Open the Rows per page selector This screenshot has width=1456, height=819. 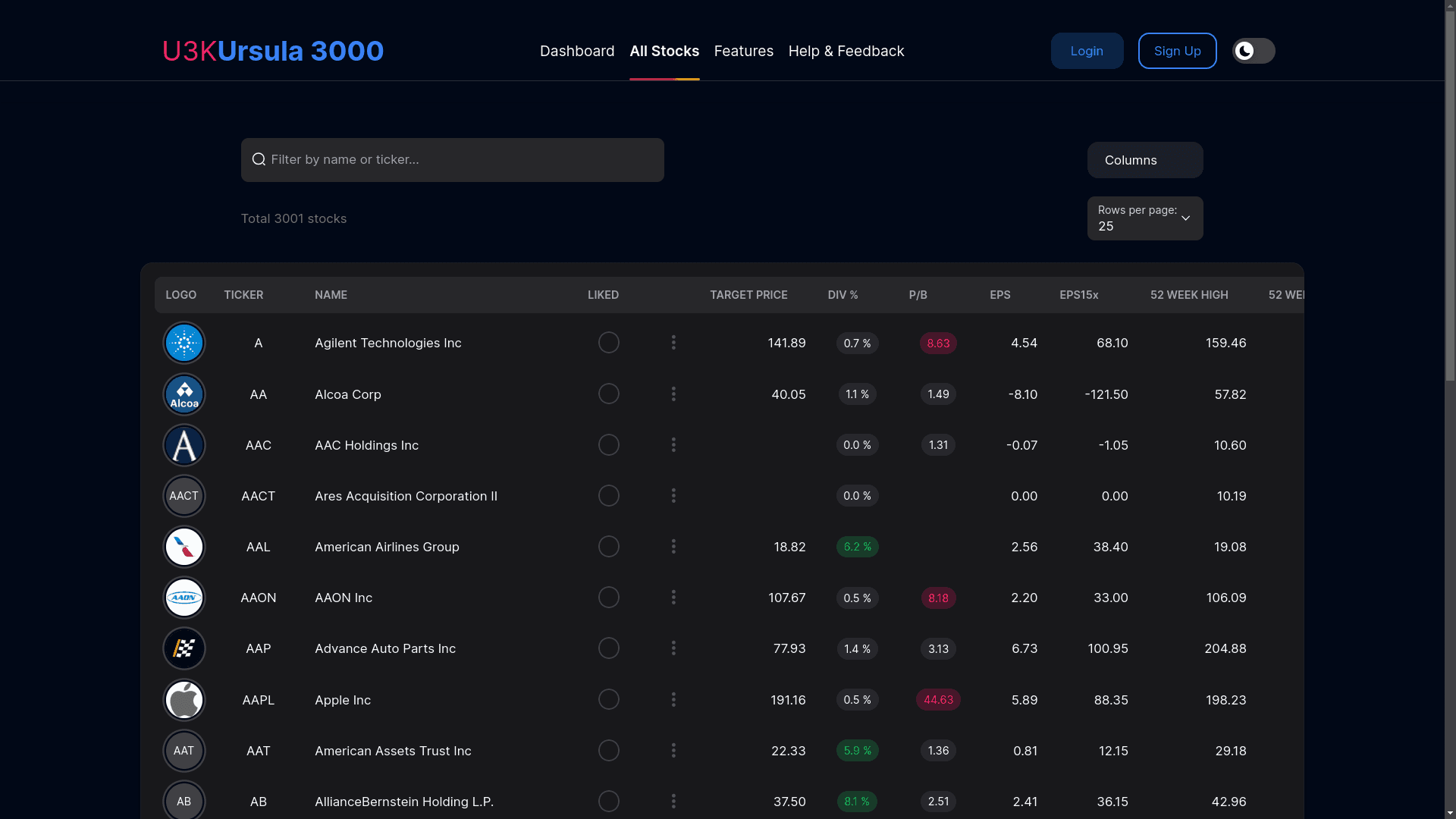click(1145, 218)
